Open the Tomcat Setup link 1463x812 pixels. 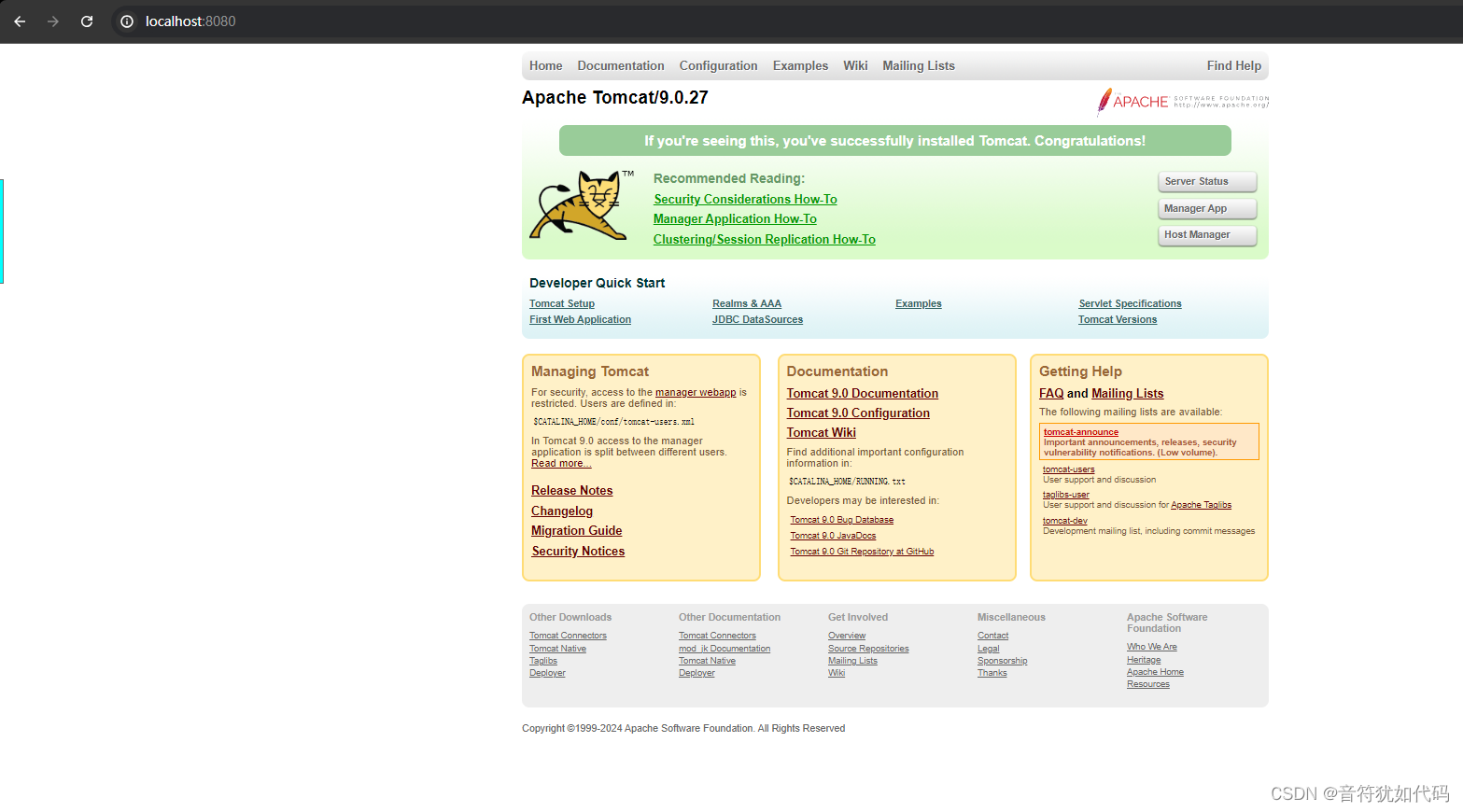(x=562, y=303)
